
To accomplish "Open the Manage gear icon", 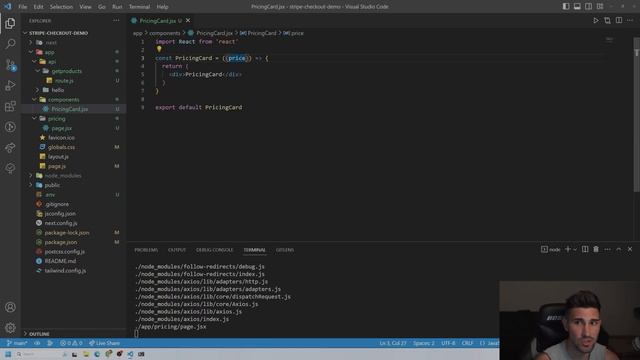I will (x=10, y=327).
